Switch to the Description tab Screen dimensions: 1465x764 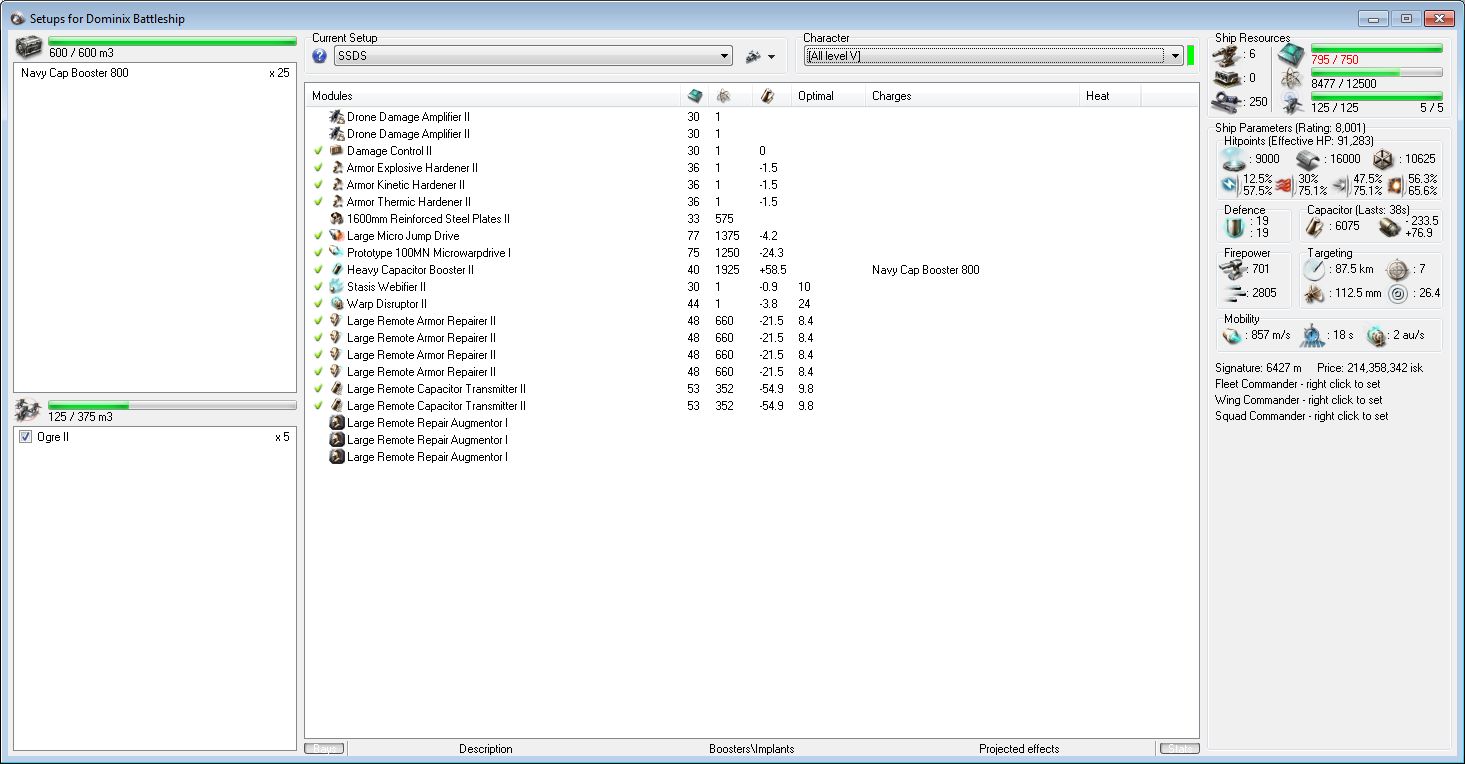[486, 749]
